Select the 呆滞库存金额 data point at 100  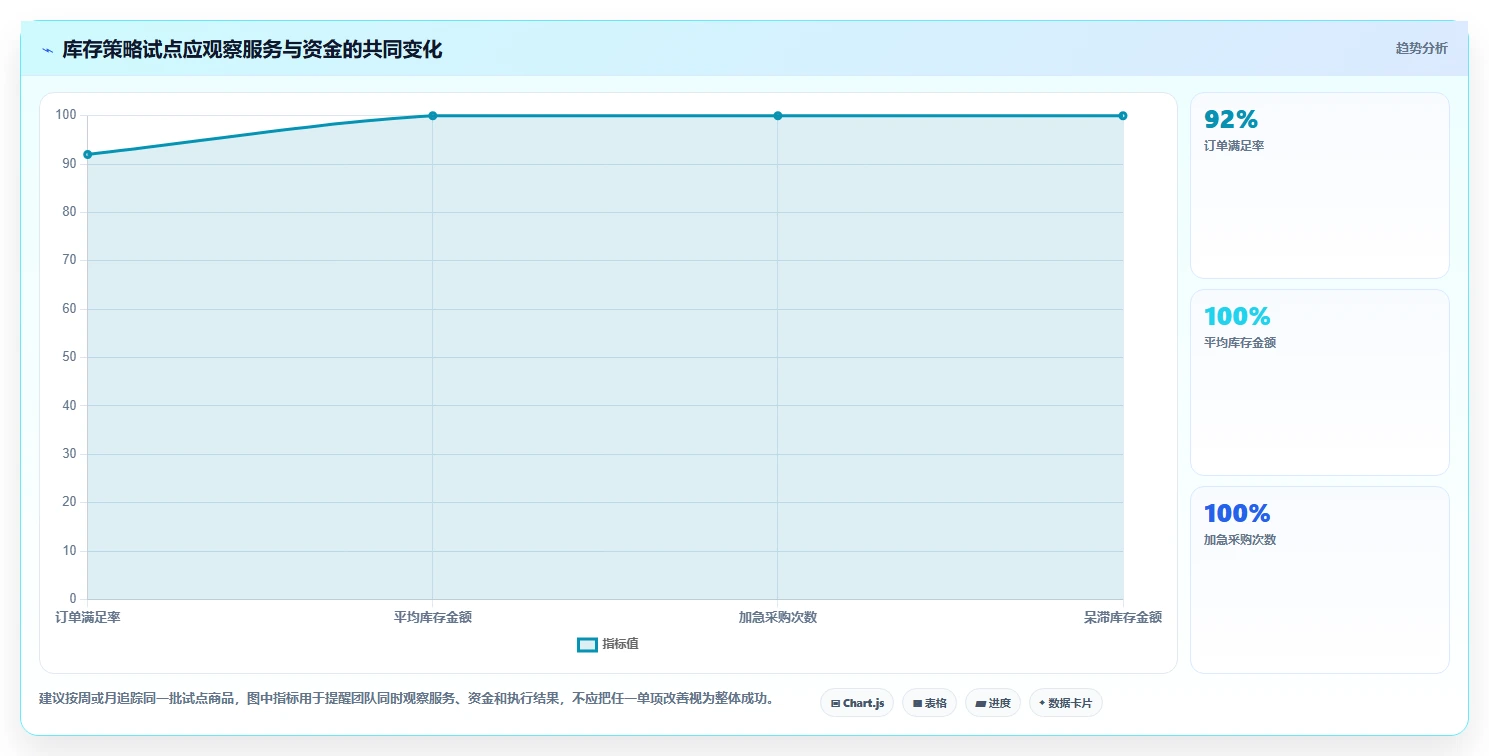coord(1123,116)
